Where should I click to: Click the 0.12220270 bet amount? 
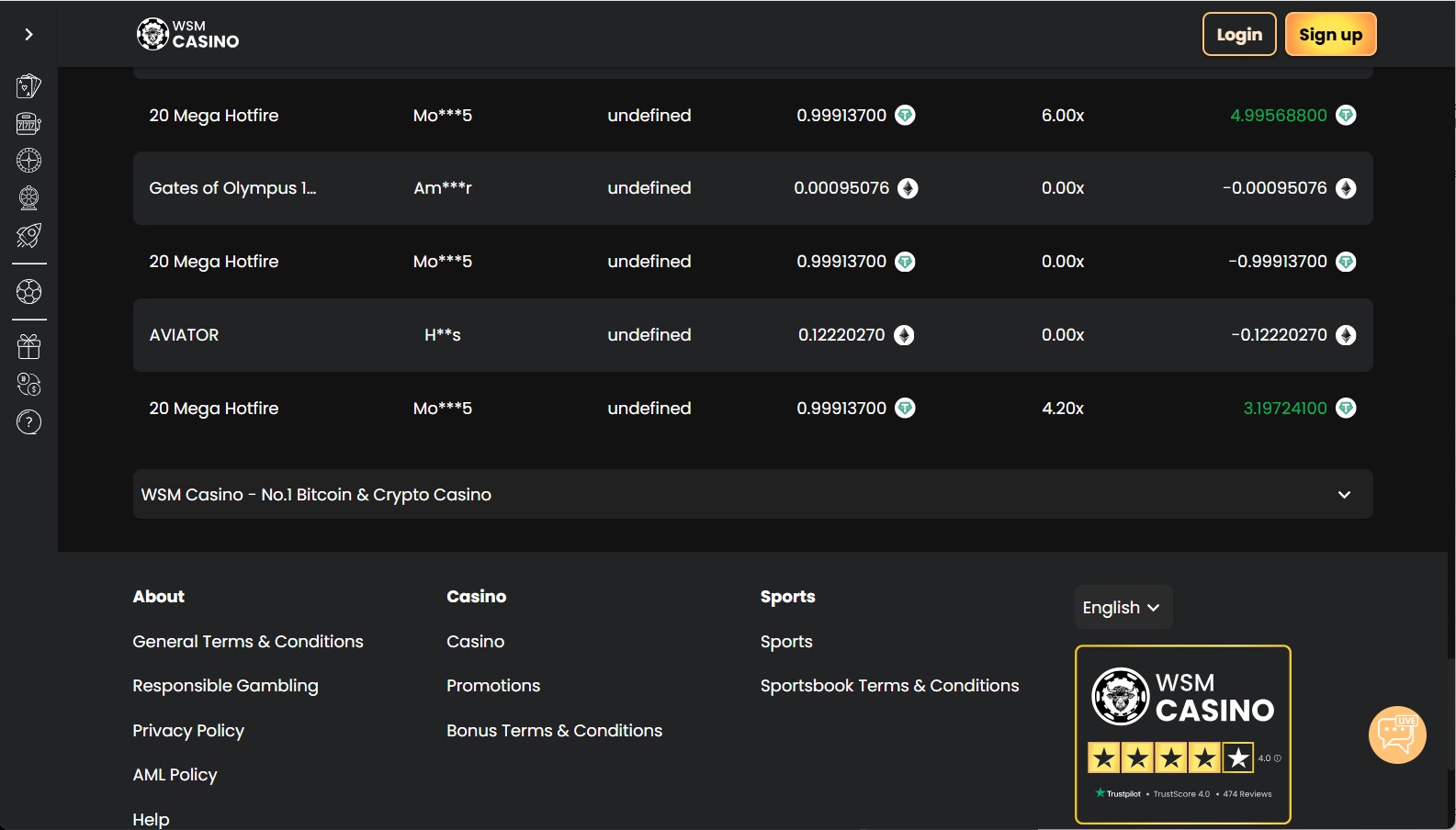841,335
